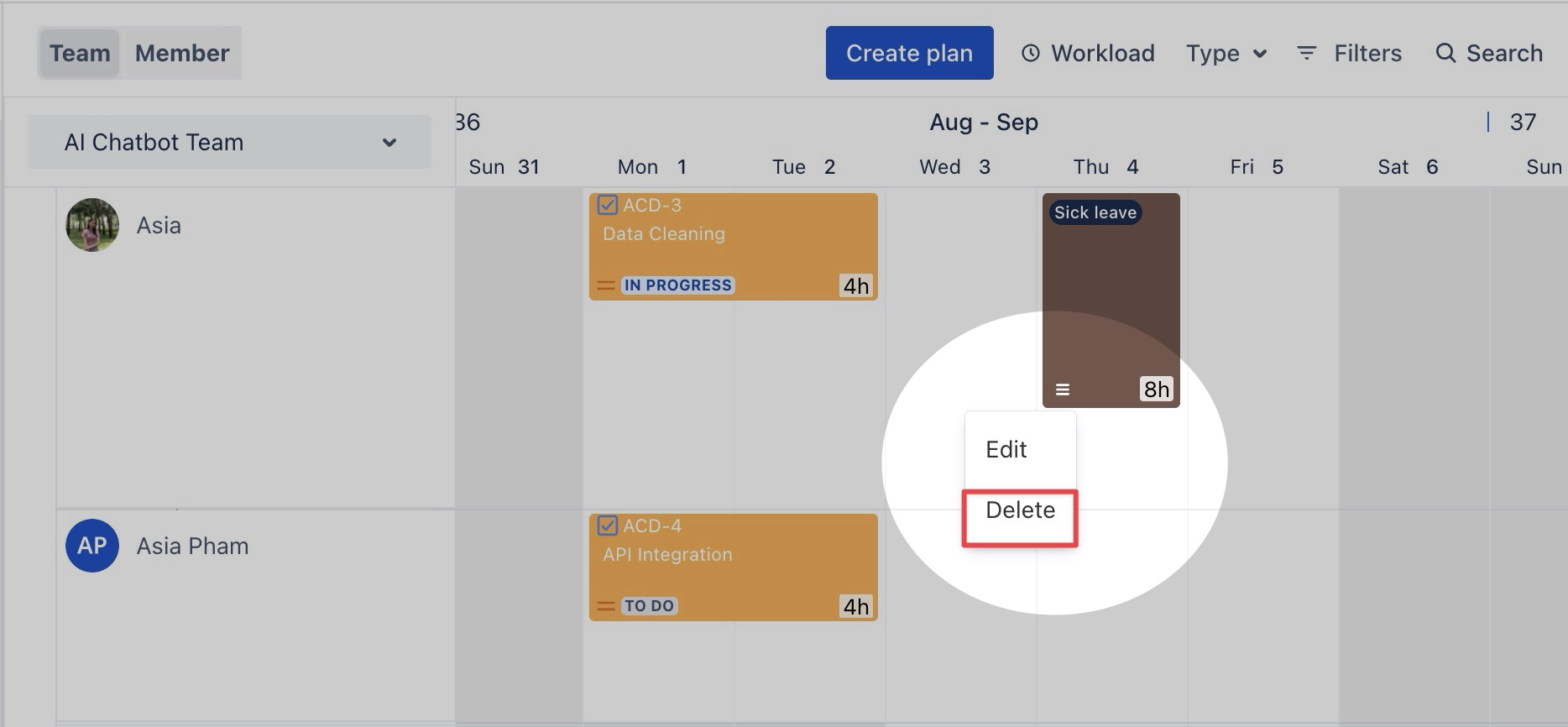Viewport: 1568px width, 727px height.
Task: Click the Search magnifier icon
Action: [1445, 54]
